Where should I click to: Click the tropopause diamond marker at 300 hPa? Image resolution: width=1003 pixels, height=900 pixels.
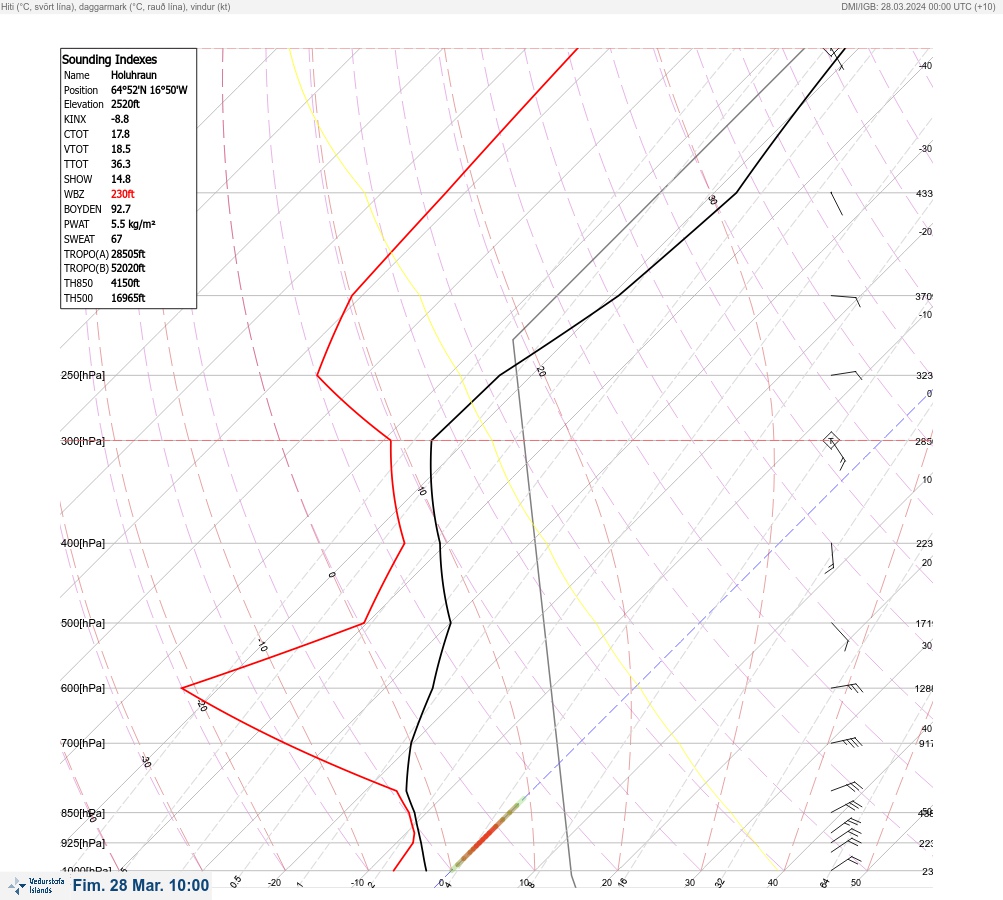click(x=831, y=441)
